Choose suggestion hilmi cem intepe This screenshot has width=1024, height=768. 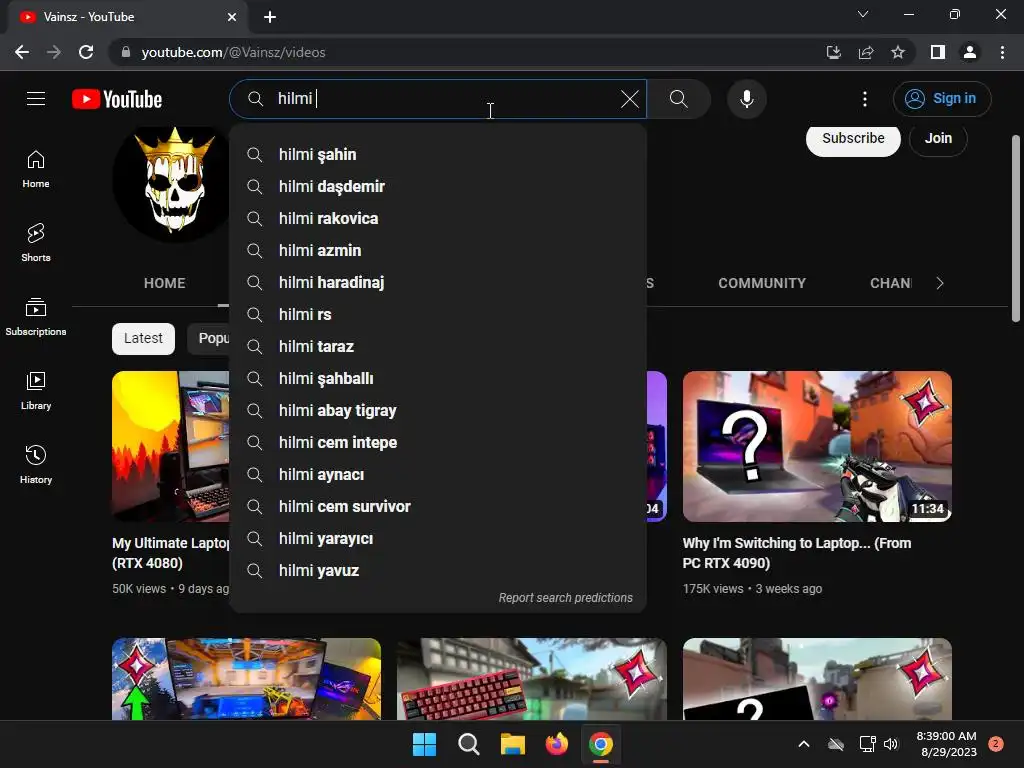[x=438, y=443]
